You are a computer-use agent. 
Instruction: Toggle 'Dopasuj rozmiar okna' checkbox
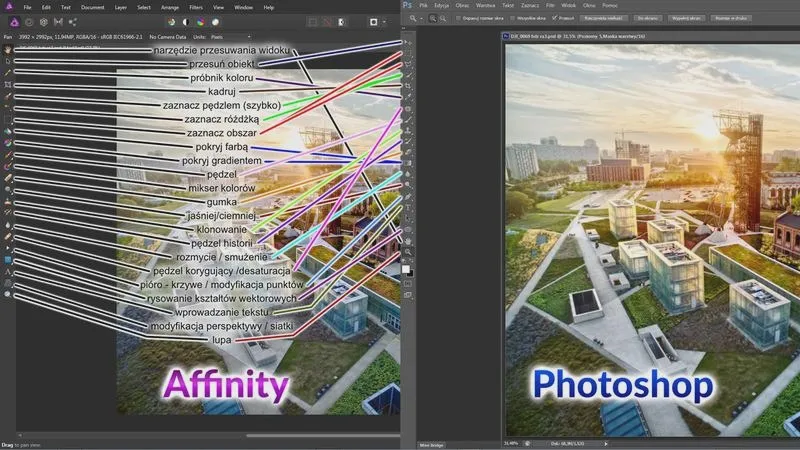click(x=456, y=18)
